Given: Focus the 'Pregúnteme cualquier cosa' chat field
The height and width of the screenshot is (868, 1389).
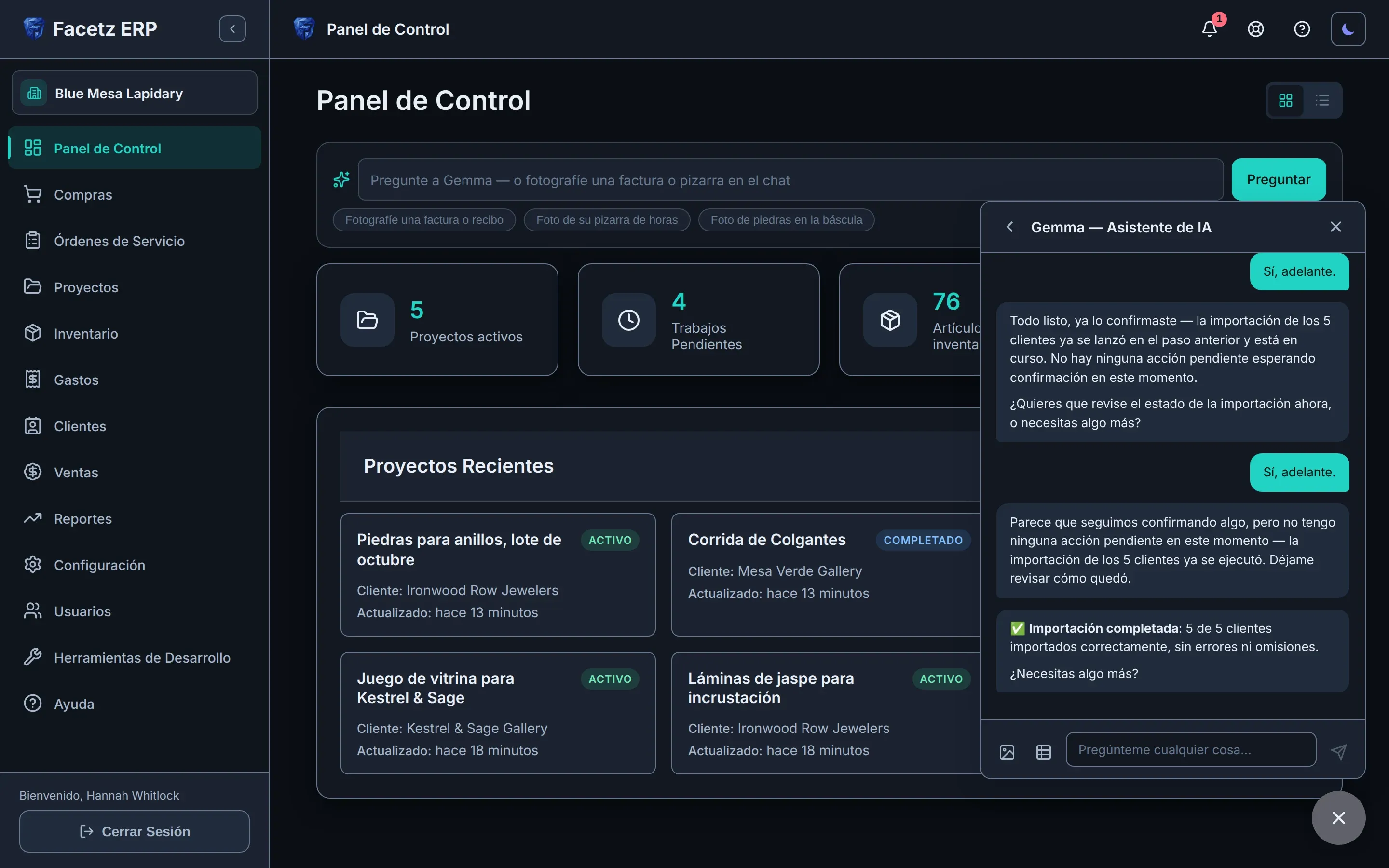Looking at the screenshot, I should [1190, 750].
